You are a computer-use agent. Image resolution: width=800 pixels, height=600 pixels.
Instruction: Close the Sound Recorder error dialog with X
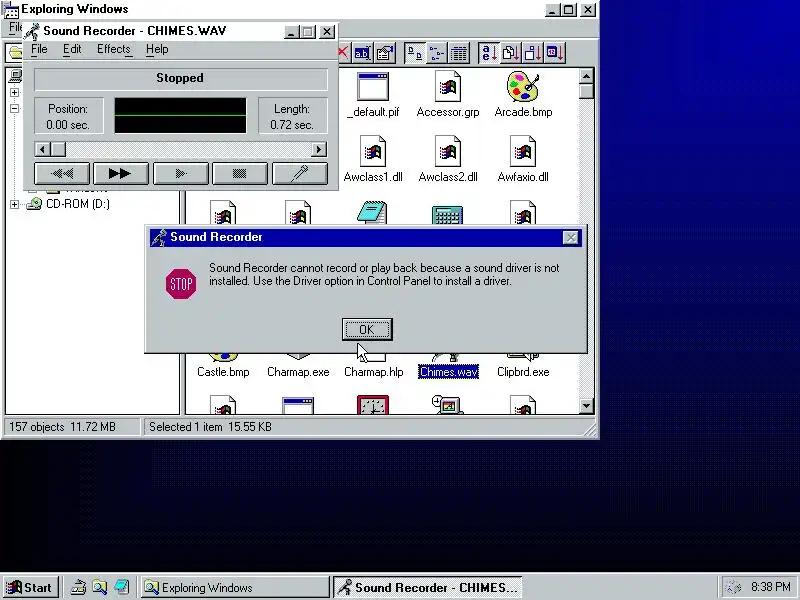(570, 238)
